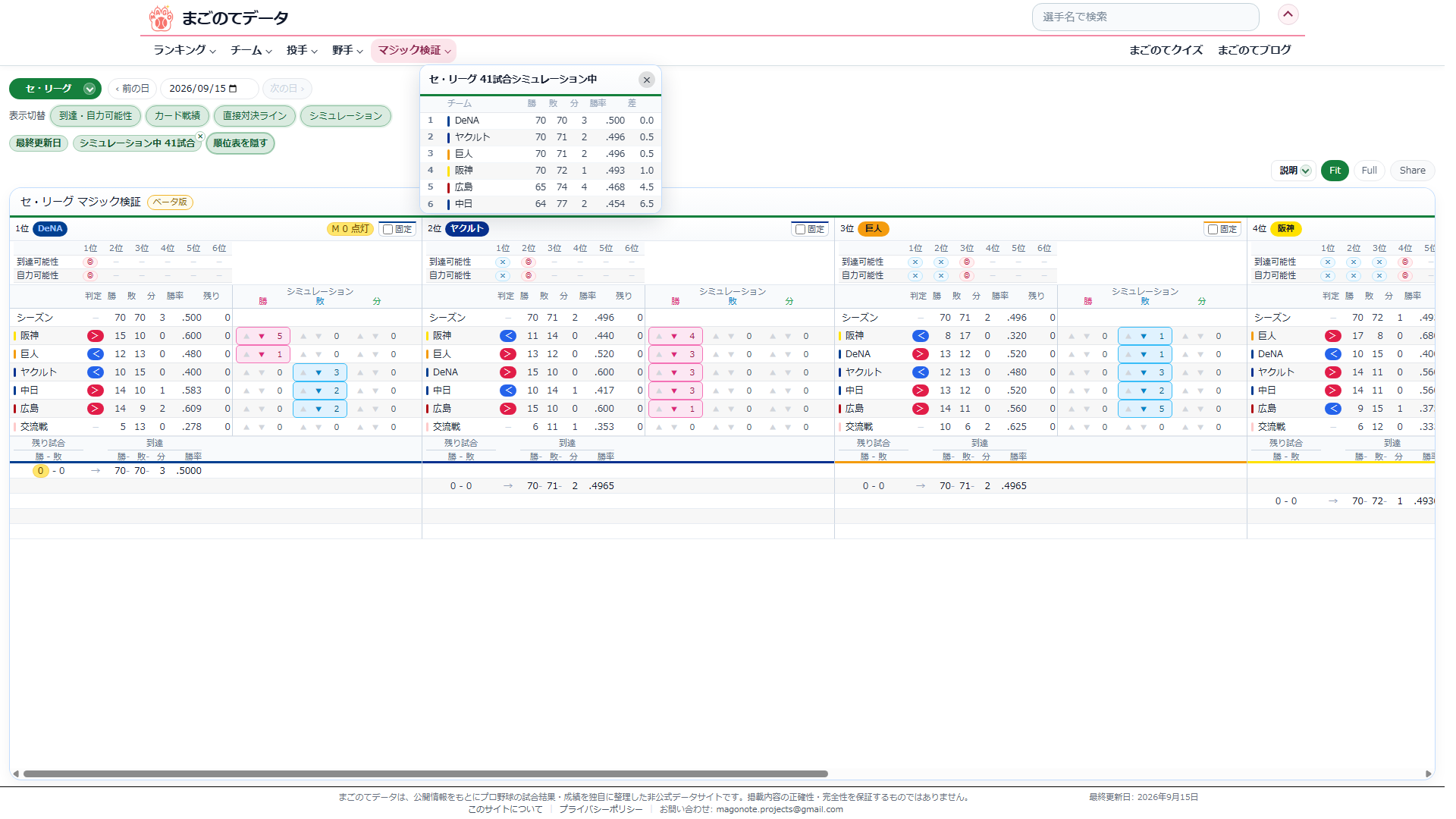Open まごのてクイズ link
The height and width of the screenshot is (819, 1456).
(x=1166, y=50)
